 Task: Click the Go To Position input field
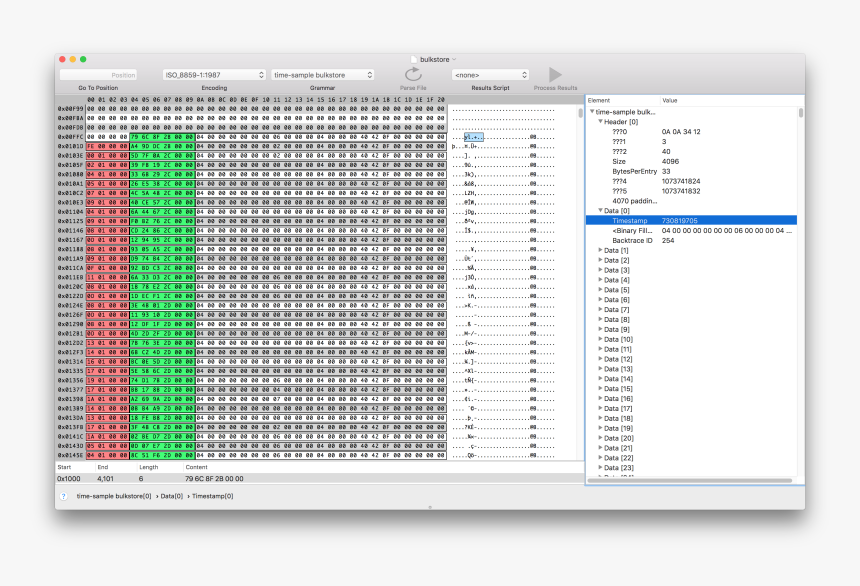98,75
